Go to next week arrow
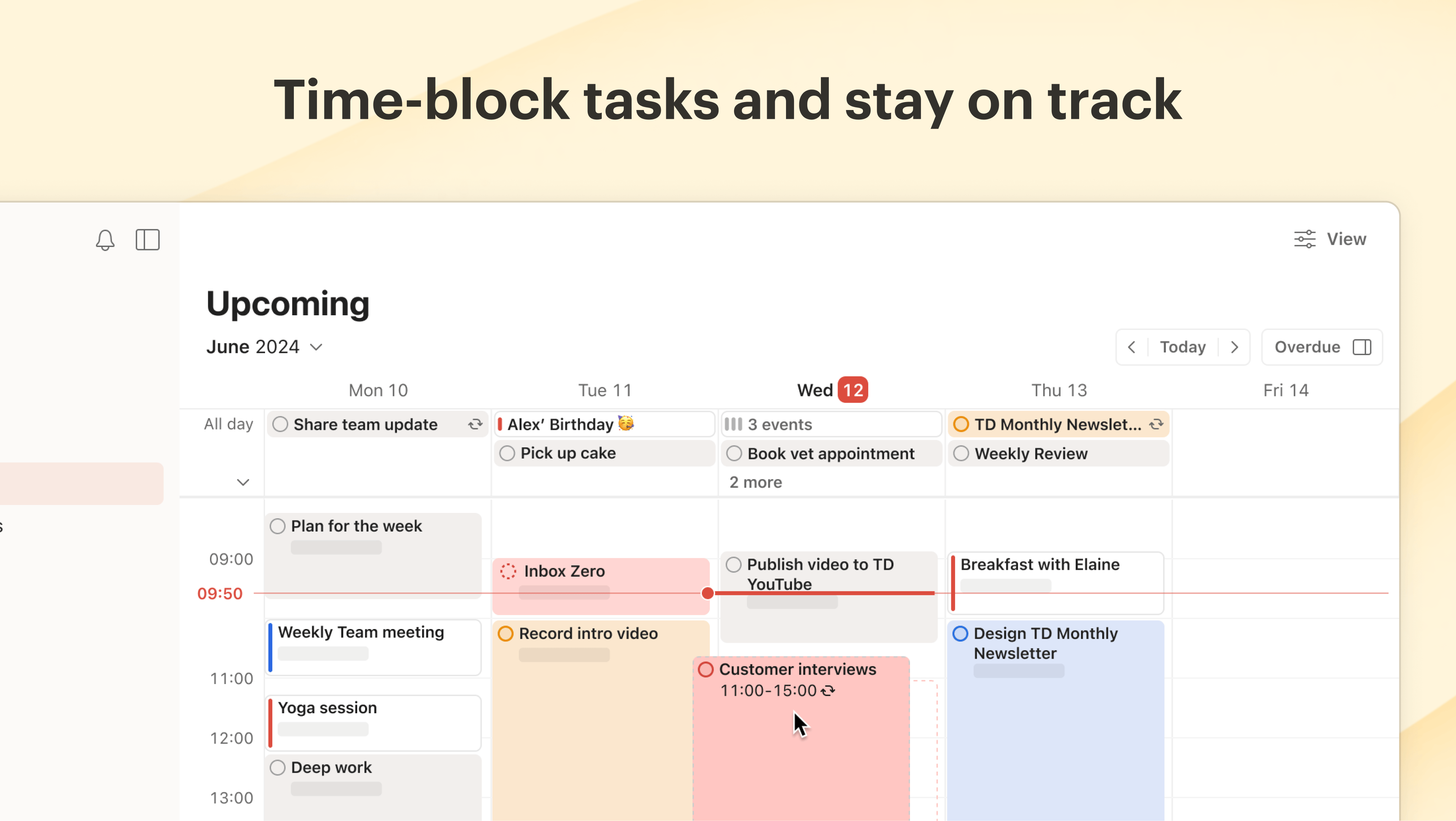 pyautogui.click(x=1235, y=347)
